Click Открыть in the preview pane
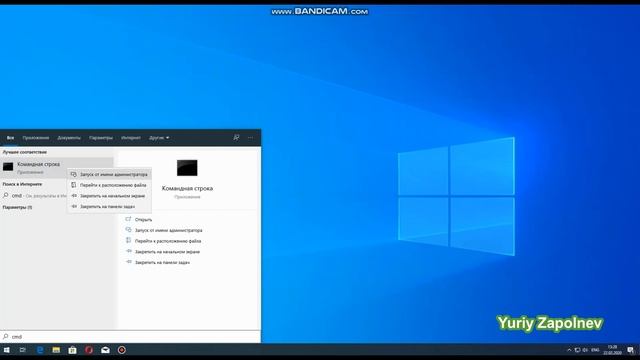 click(143, 220)
